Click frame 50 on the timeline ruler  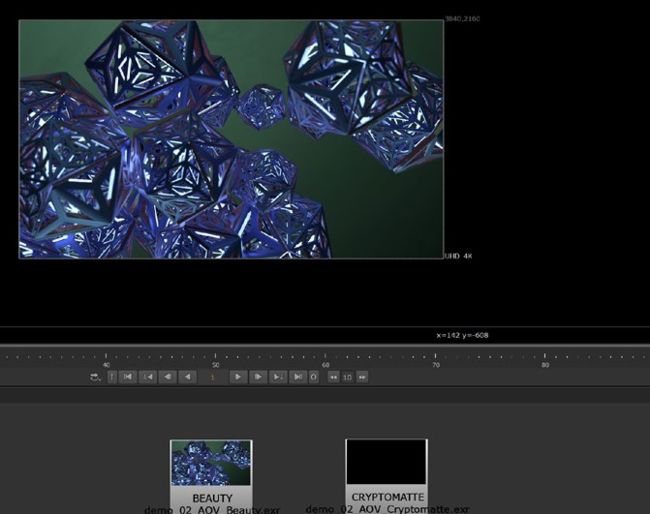click(x=216, y=357)
